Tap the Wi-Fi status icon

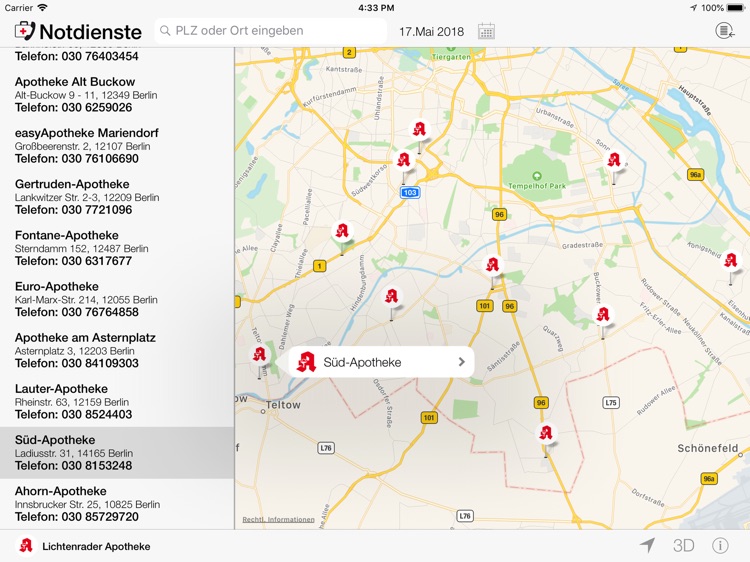(43, 8)
